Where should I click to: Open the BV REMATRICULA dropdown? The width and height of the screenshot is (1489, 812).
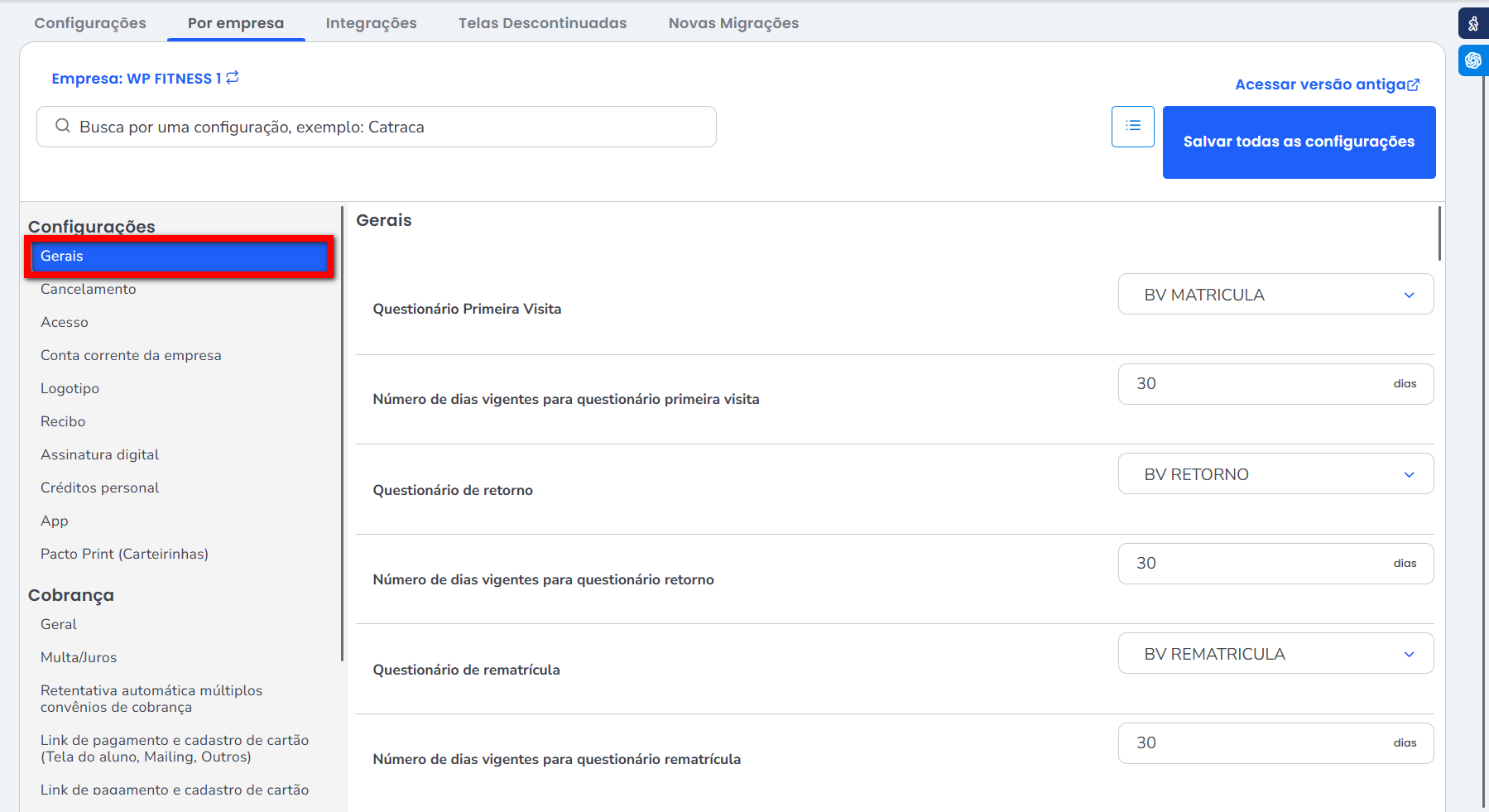point(1275,654)
